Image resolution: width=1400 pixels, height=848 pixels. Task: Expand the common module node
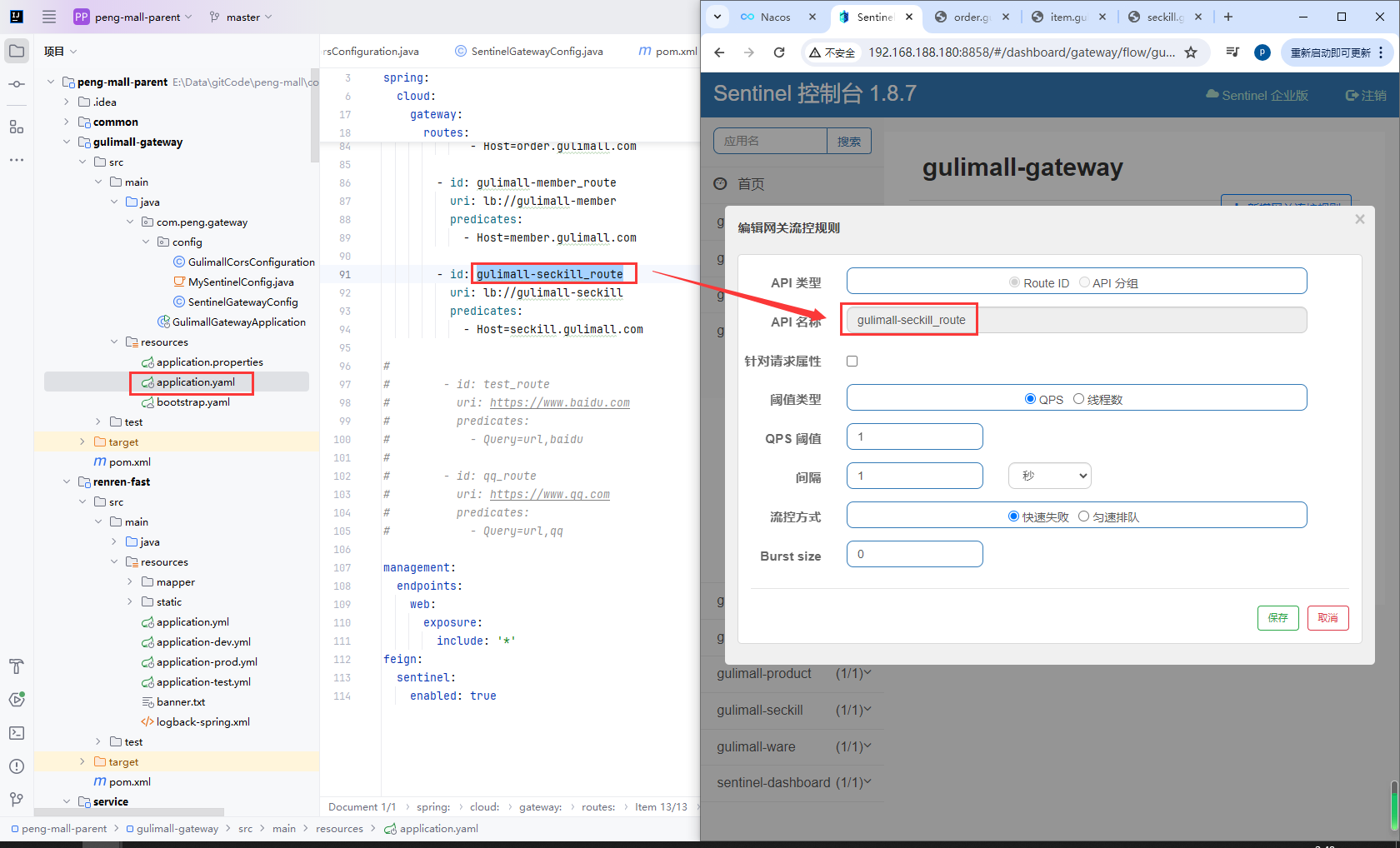[67, 122]
